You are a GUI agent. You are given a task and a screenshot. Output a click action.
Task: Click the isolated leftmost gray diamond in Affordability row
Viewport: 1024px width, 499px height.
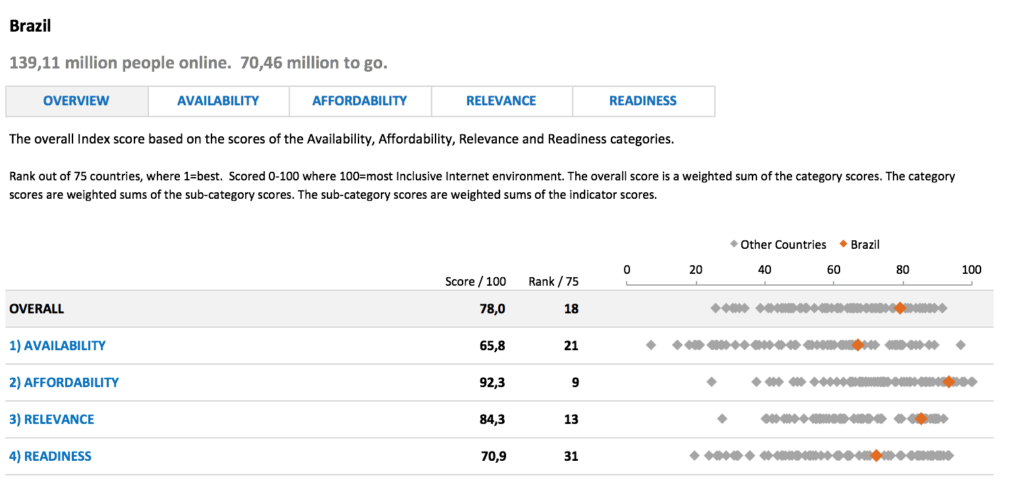(x=712, y=382)
